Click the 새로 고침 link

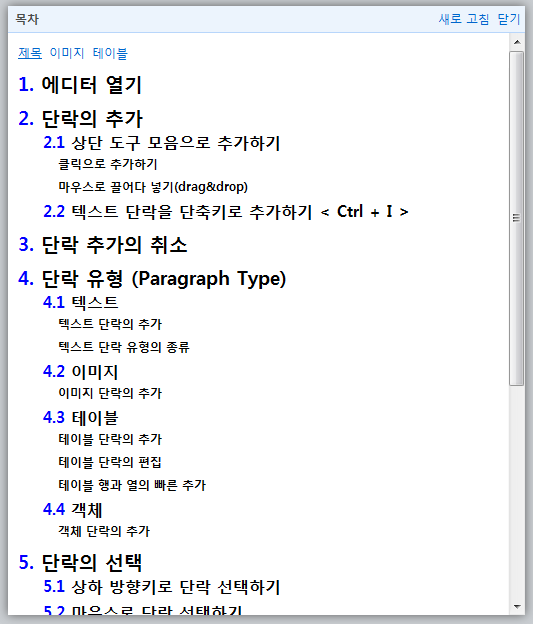[464, 19]
